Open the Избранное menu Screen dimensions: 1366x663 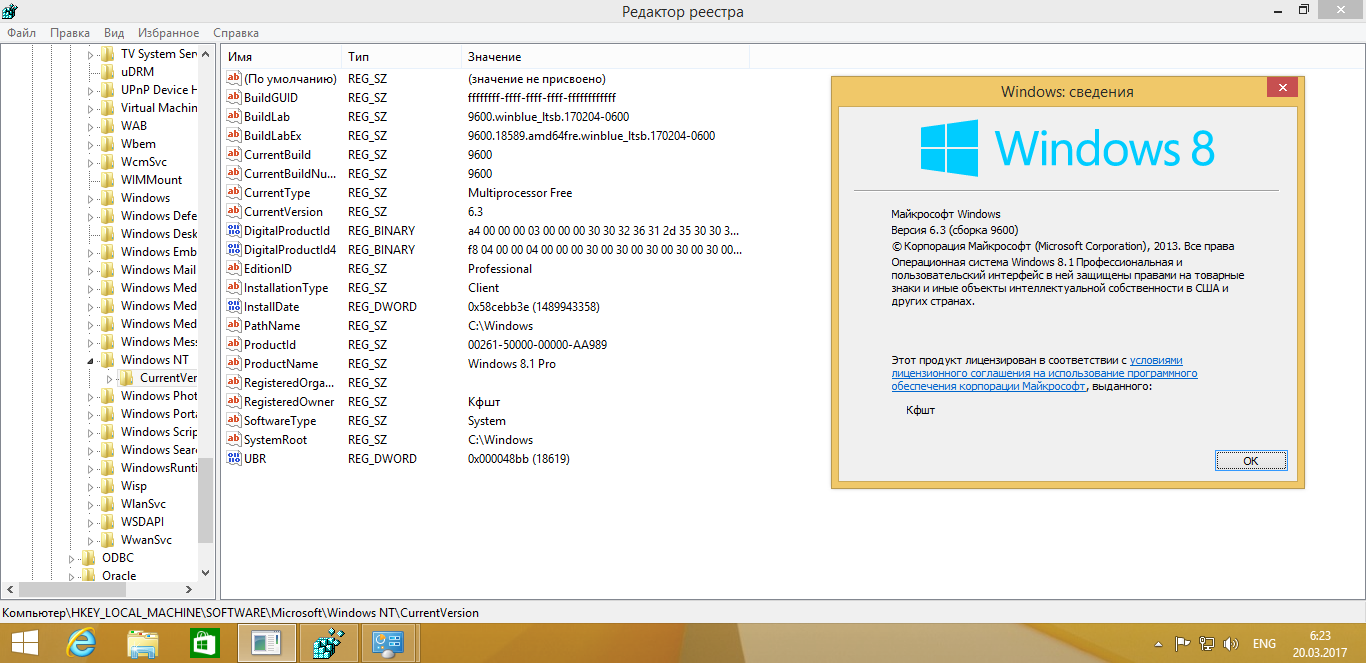pos(166,33)
